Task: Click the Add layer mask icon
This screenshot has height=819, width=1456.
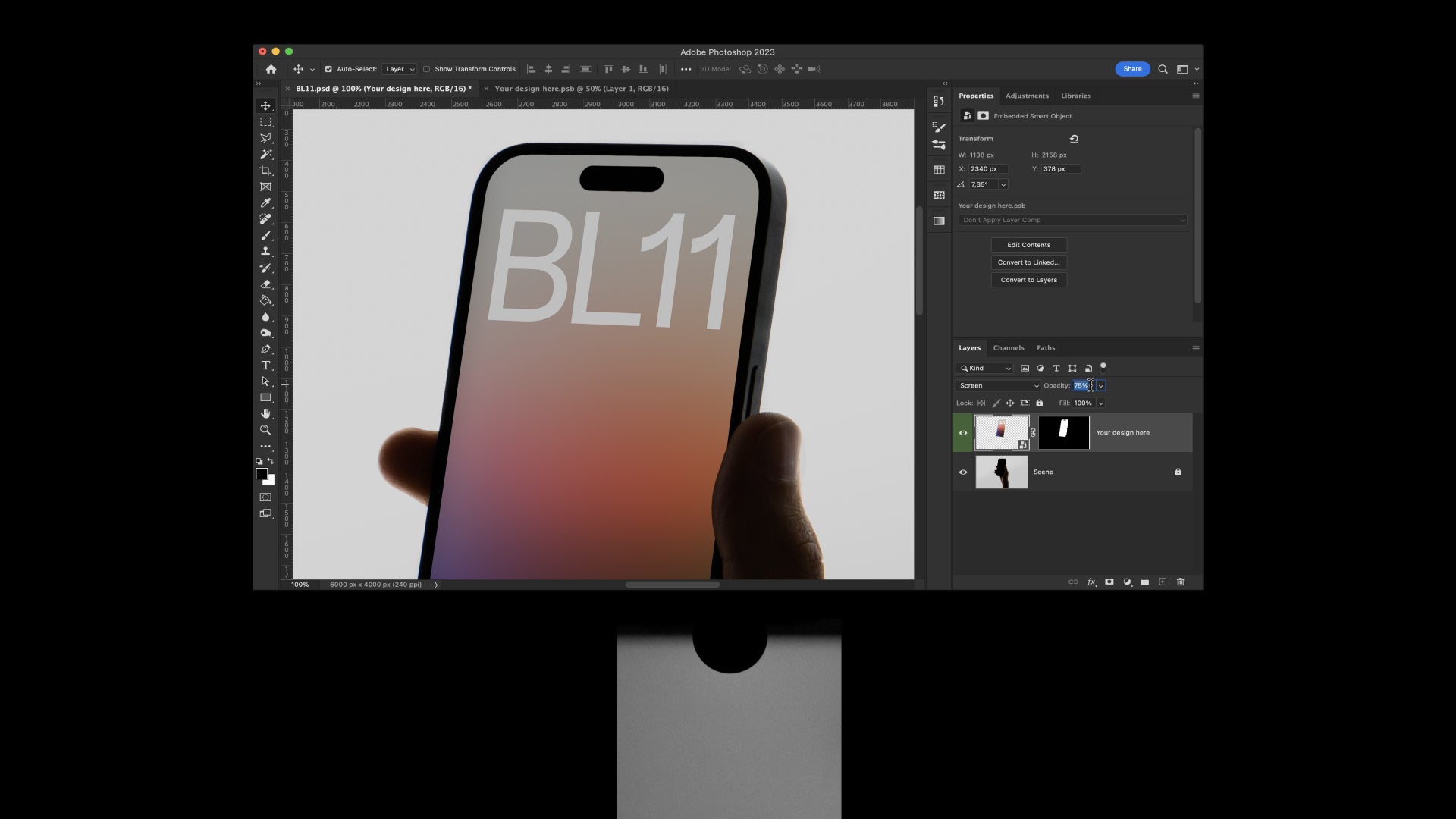Action: pos(1109,582)
